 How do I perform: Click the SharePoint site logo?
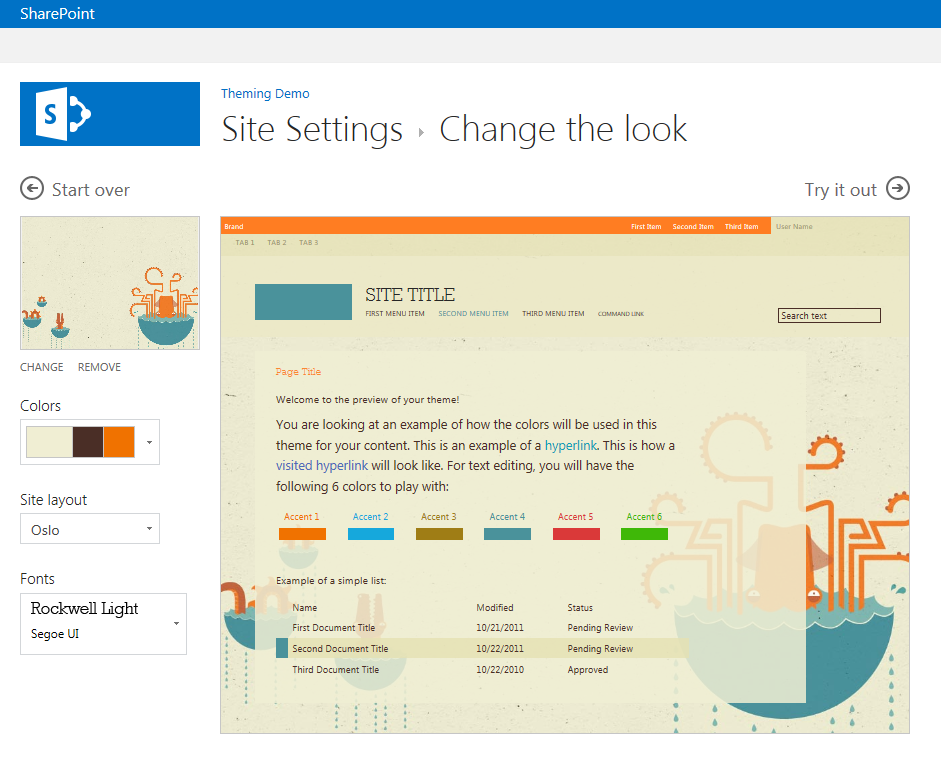[x=110, y=114]
